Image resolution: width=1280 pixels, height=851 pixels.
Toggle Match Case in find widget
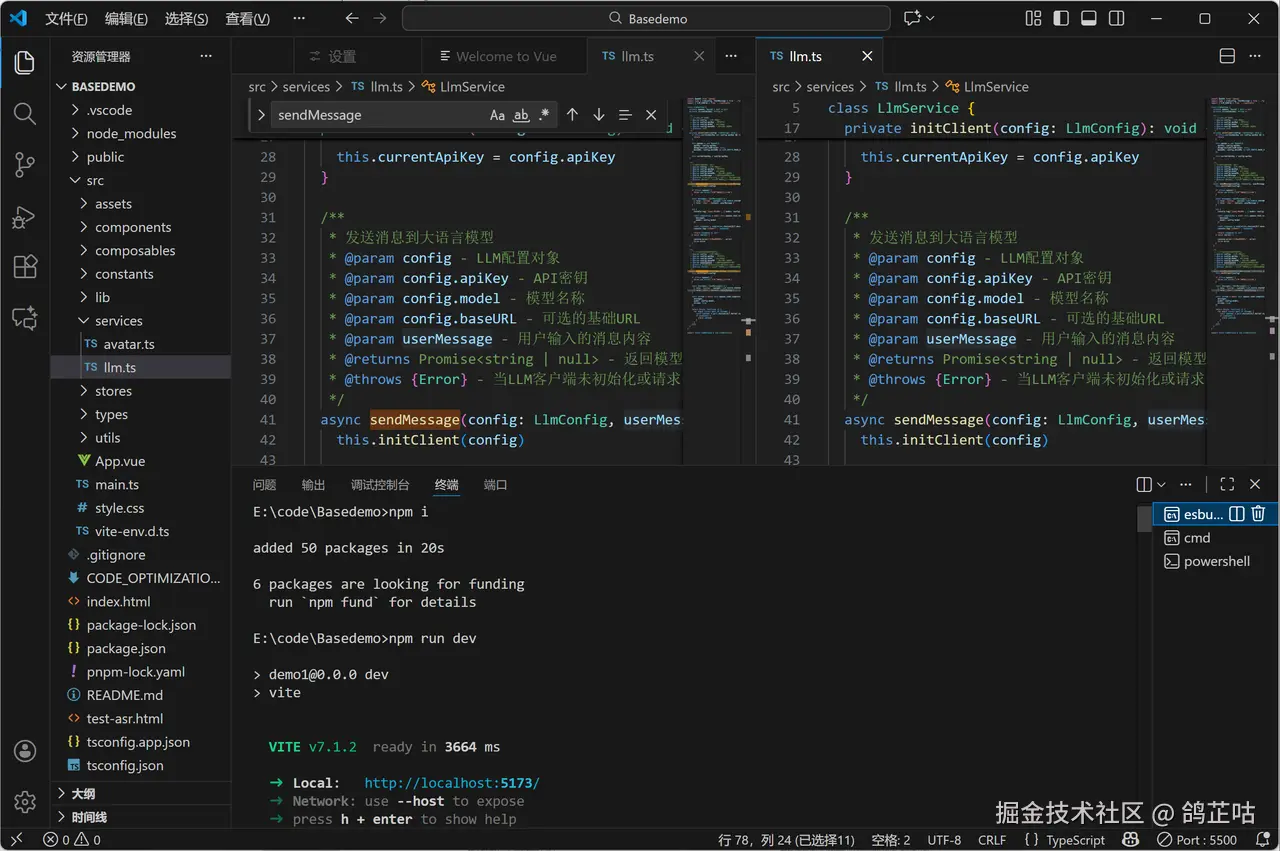click(497, 115)
